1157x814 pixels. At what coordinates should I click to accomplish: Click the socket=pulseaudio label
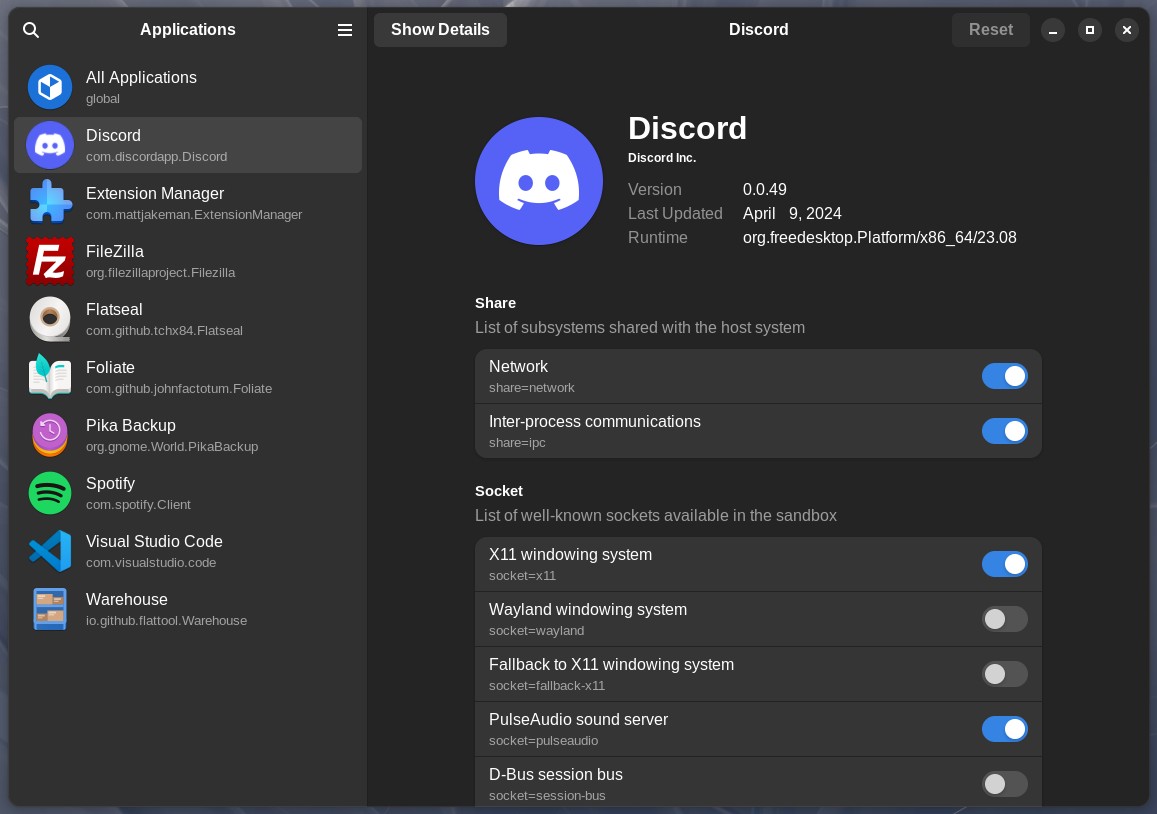click(x=543, y=741)
